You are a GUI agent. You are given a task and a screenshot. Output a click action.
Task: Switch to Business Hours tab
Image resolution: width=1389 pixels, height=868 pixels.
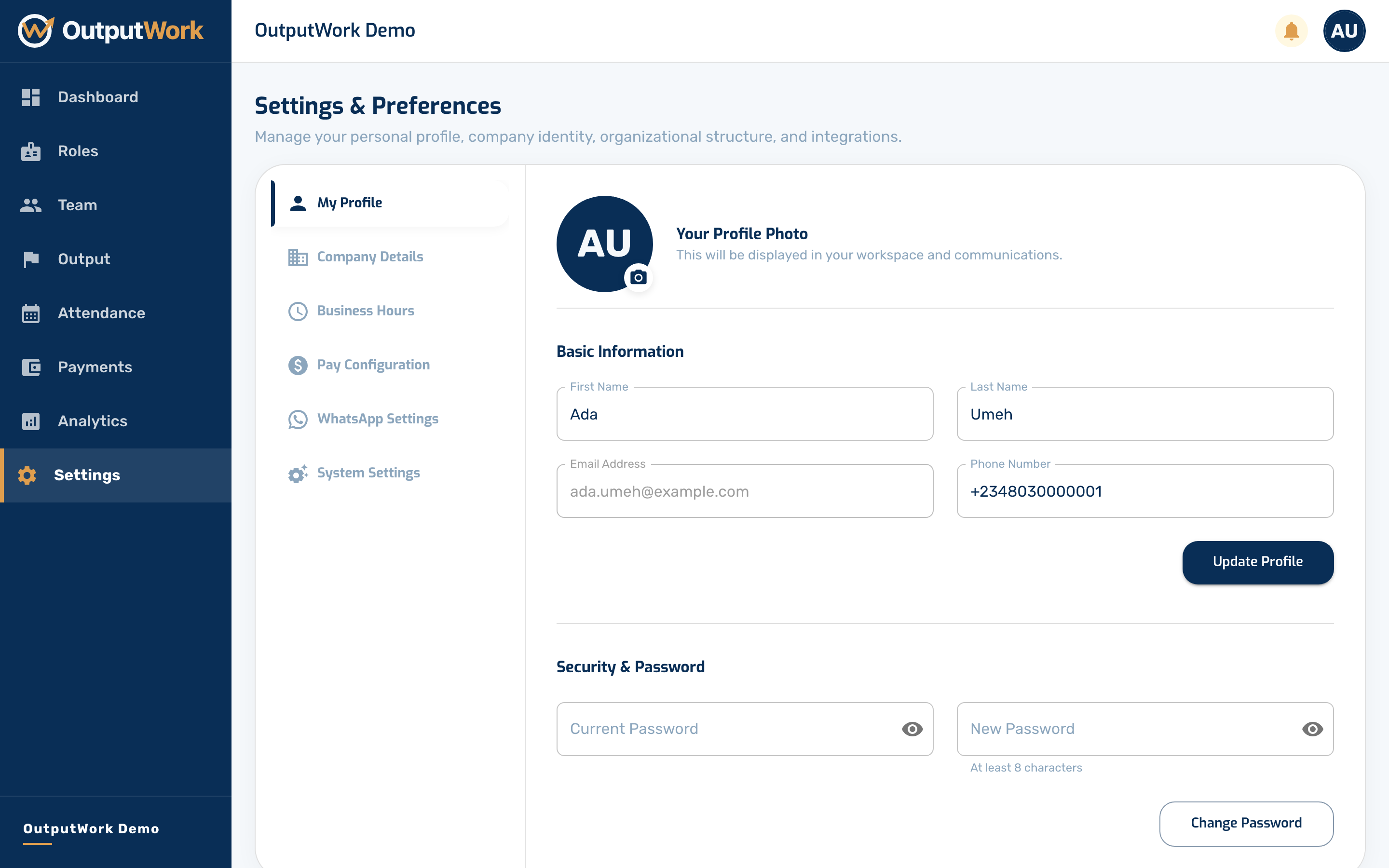[390, 311]
